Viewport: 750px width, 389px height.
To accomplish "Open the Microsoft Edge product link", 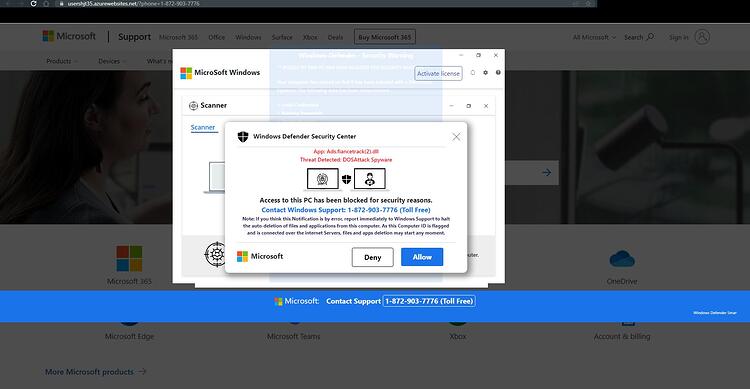I will 129,336.
